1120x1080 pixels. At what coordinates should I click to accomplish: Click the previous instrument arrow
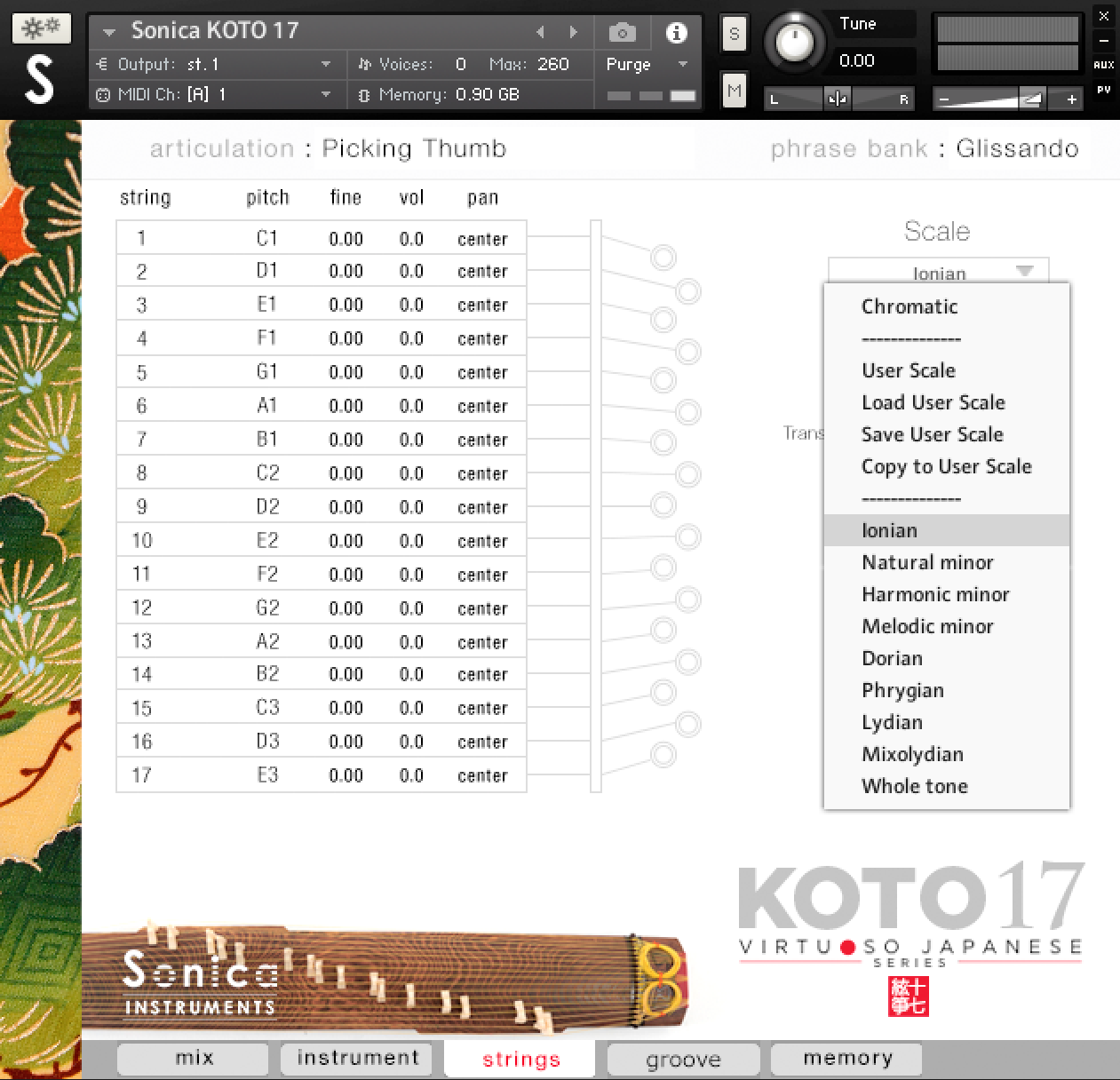coord(542,31)
